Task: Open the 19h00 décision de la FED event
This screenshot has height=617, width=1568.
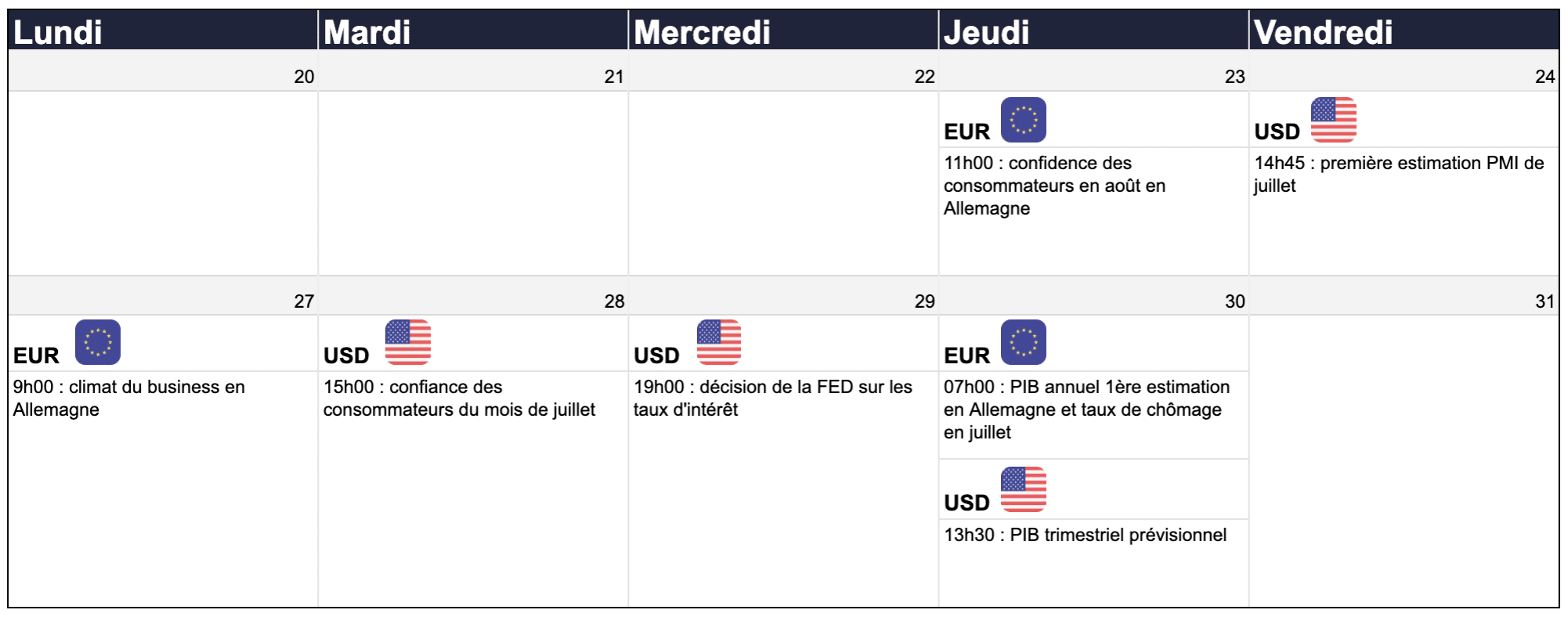Action: click(773, 398)
